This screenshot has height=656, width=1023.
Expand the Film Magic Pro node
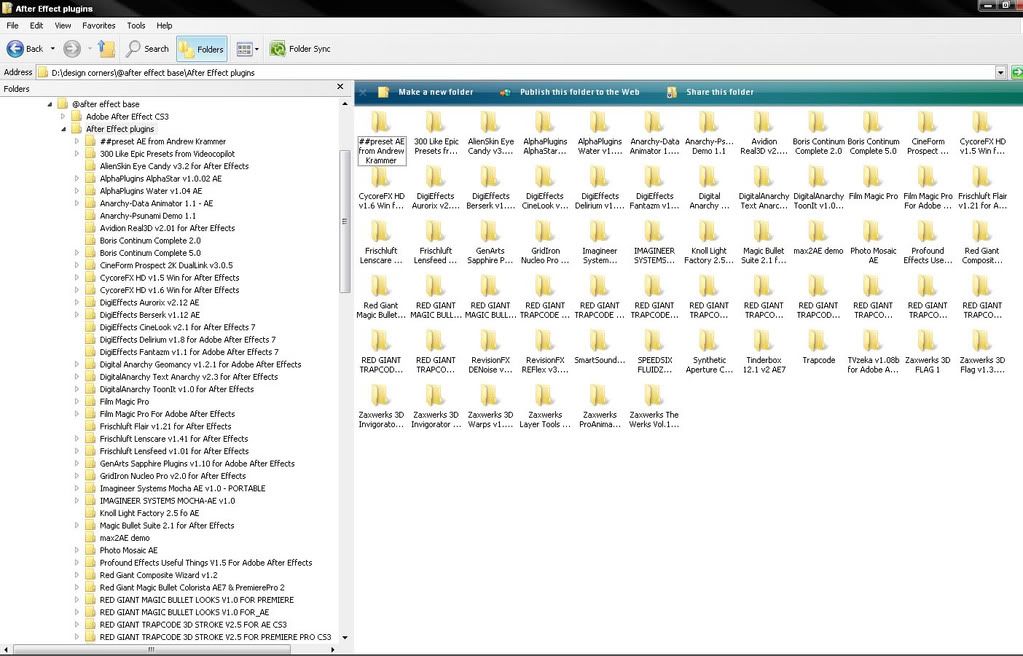tap(77, 401)
